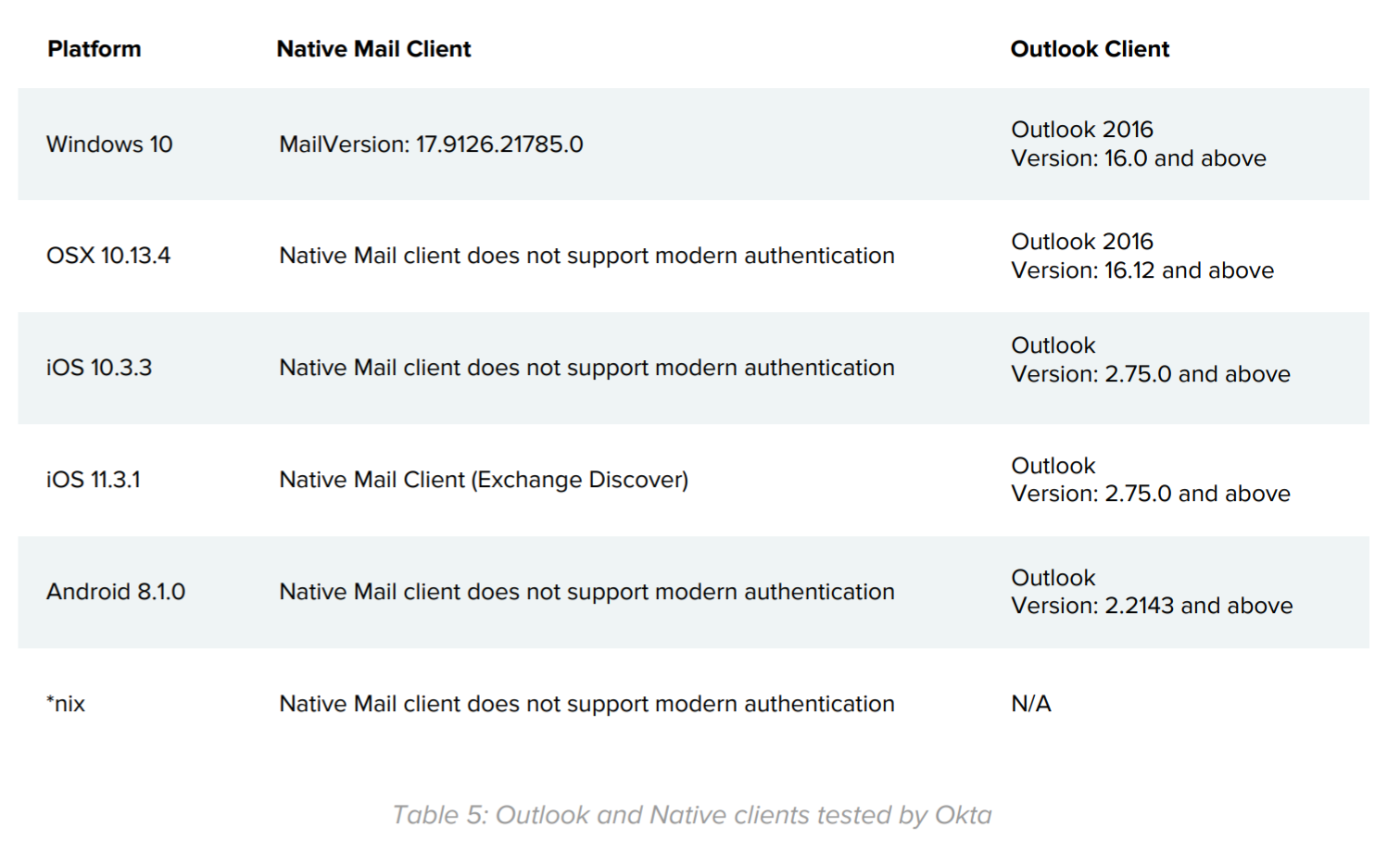Click the OSX 10.13.4 platform cell
Image resolution: width=1400 pixels, height=852 pixels.
(x=108, y=256)
